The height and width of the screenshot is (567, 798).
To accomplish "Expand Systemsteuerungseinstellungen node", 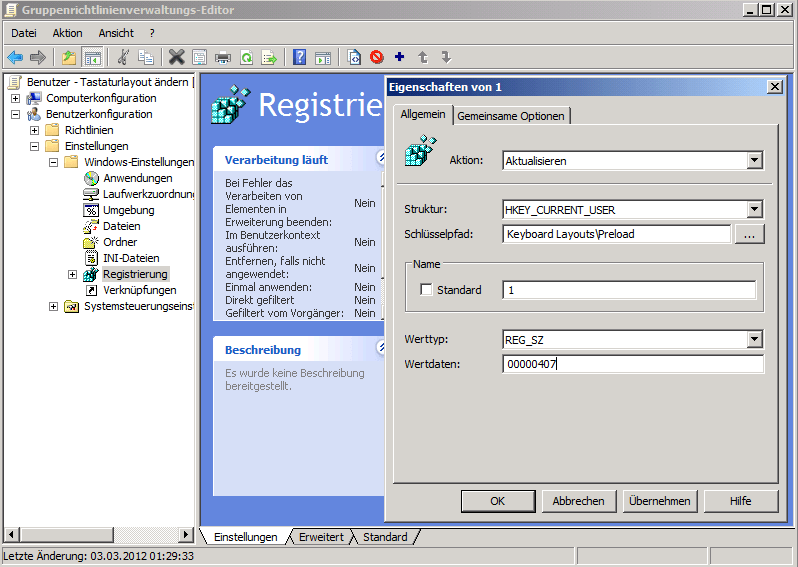I will (53, 306).
